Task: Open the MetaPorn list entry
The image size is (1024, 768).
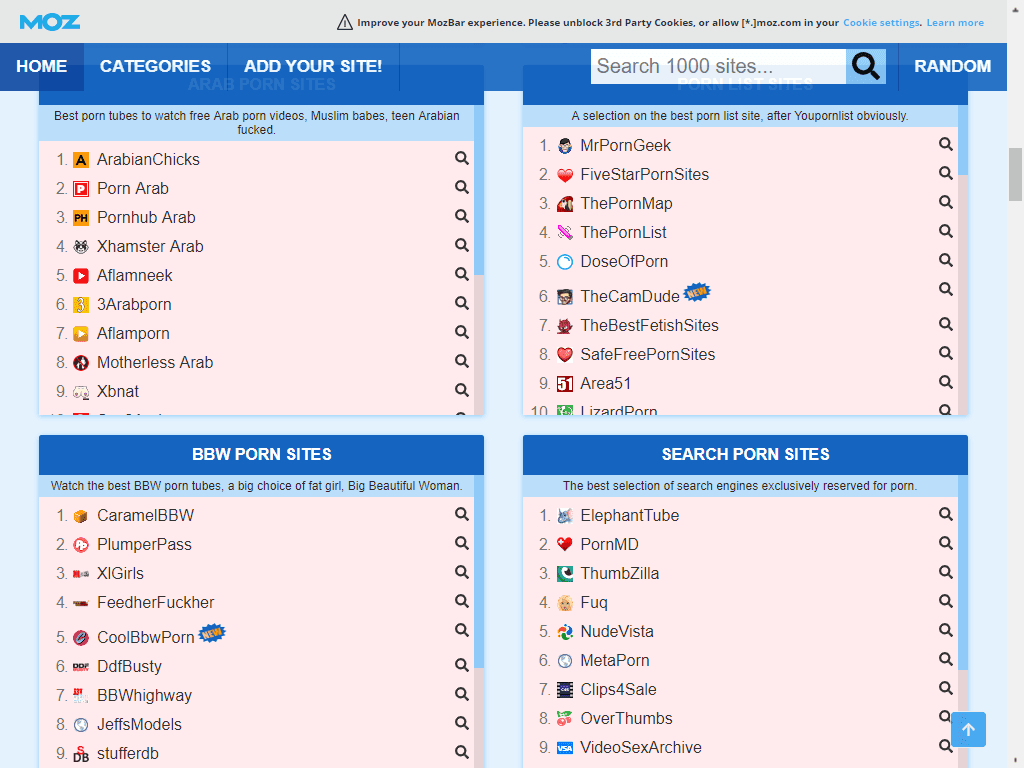Action: coord(614,660)
